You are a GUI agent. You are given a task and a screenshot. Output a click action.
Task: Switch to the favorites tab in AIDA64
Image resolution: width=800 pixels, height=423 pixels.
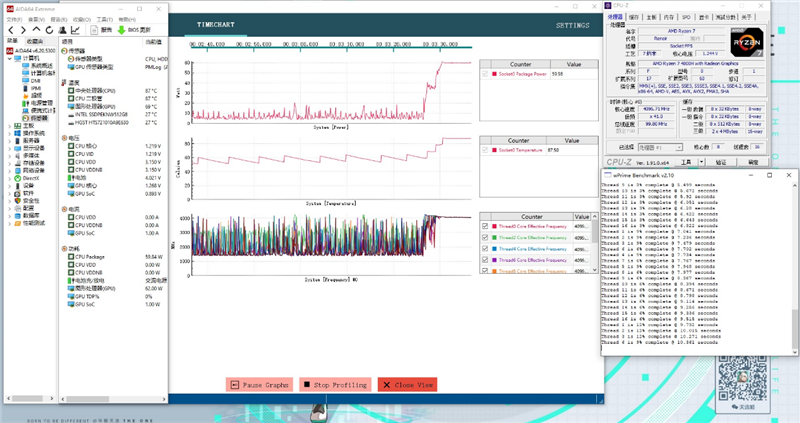coord(35,41)
